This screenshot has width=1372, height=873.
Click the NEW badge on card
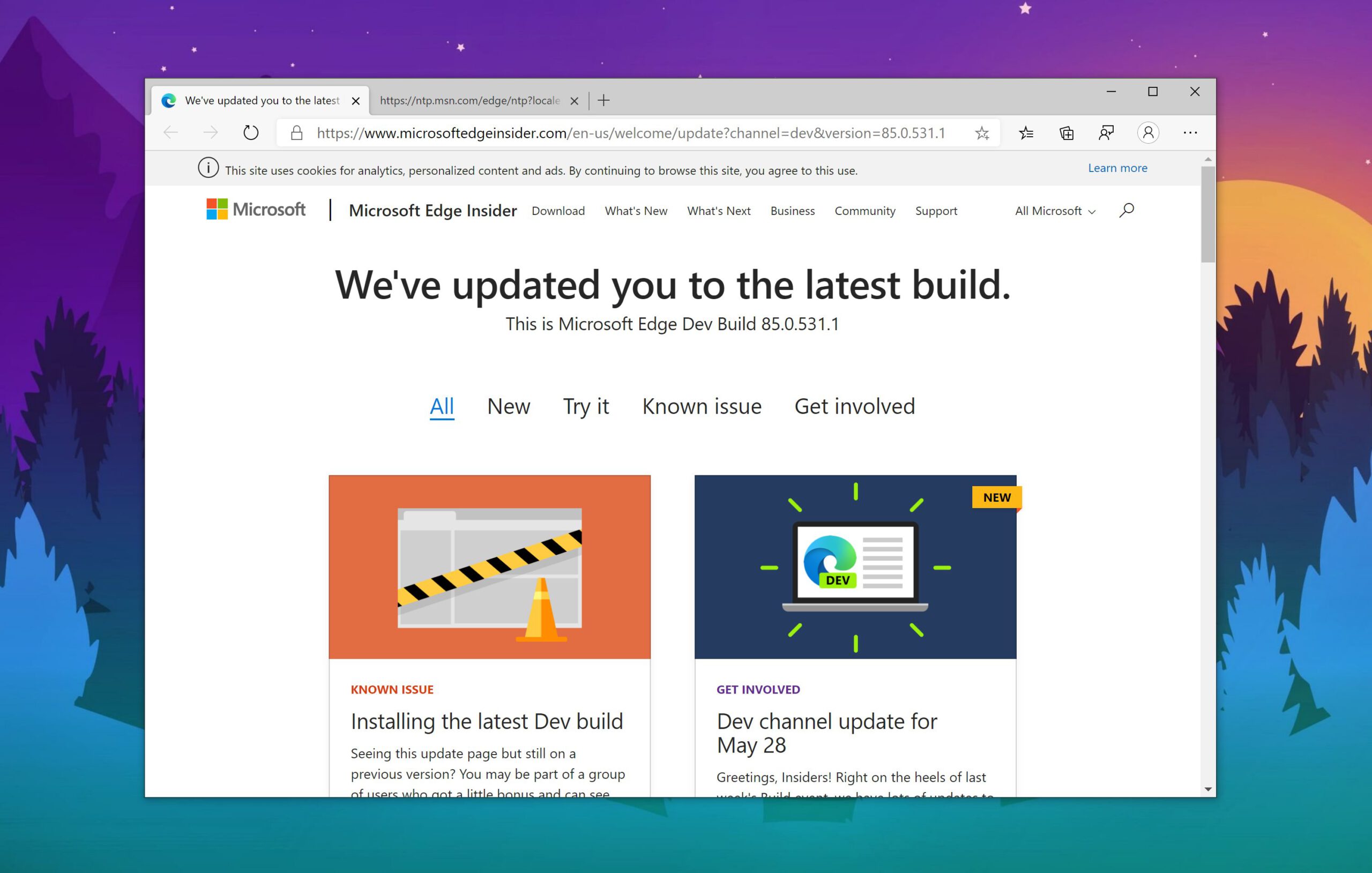(996, 497)
